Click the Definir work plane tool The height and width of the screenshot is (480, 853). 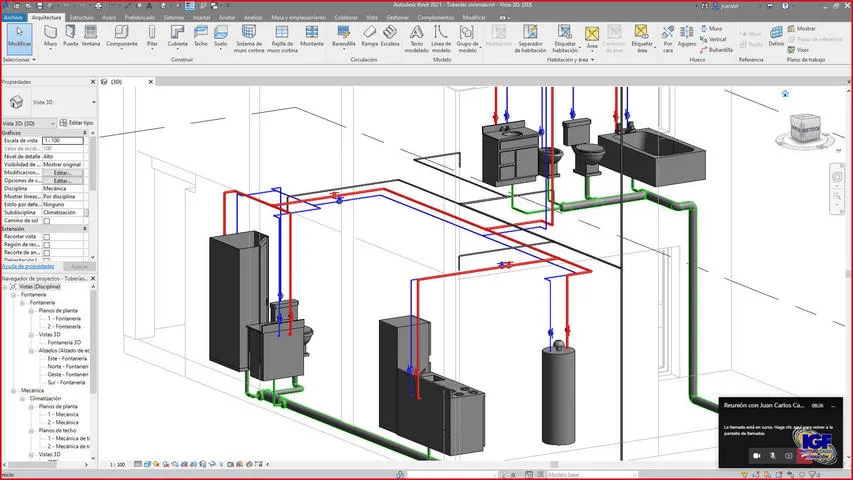pyautogui.click(x=776, y=36)
